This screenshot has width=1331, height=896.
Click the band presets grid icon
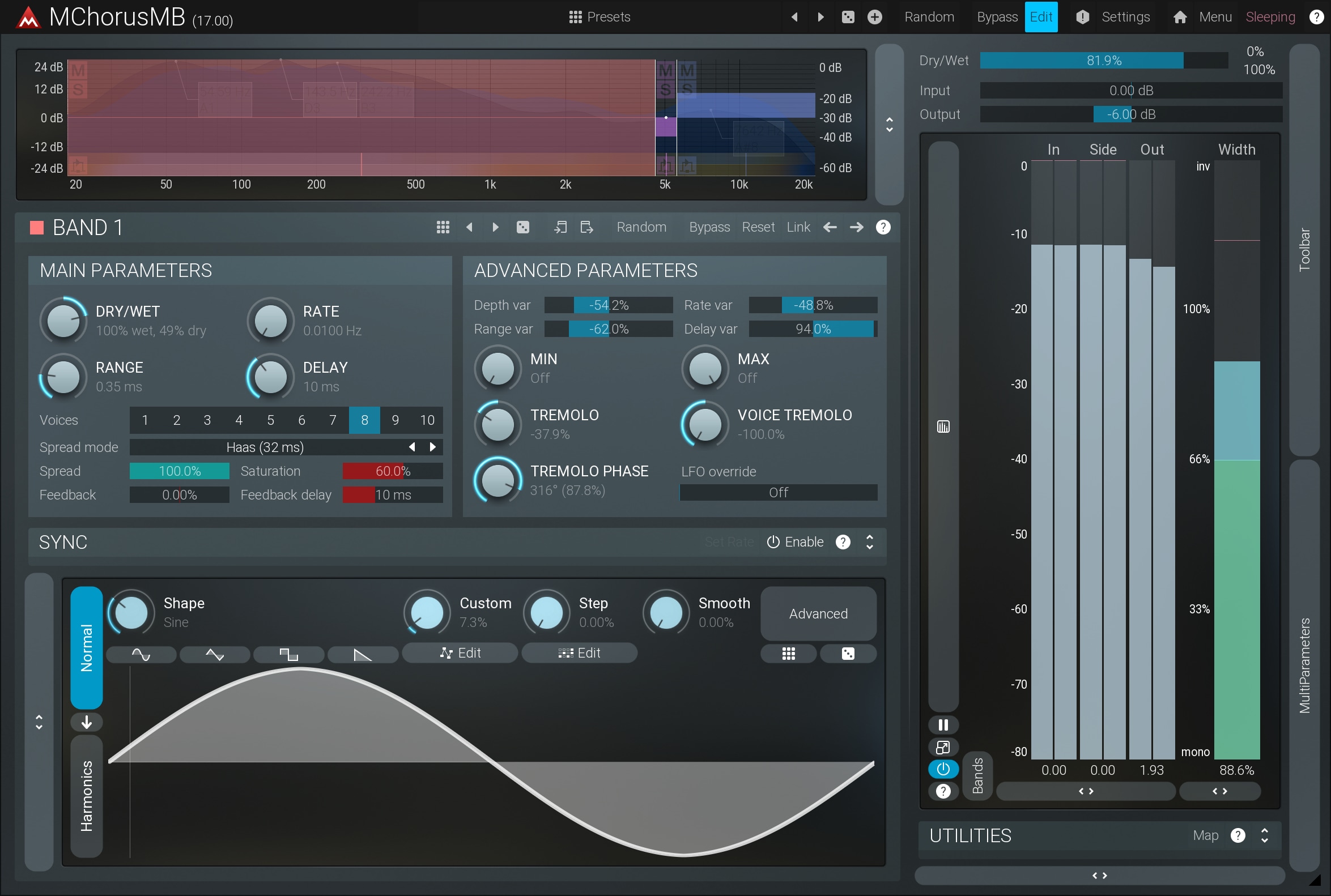[443, 228]
